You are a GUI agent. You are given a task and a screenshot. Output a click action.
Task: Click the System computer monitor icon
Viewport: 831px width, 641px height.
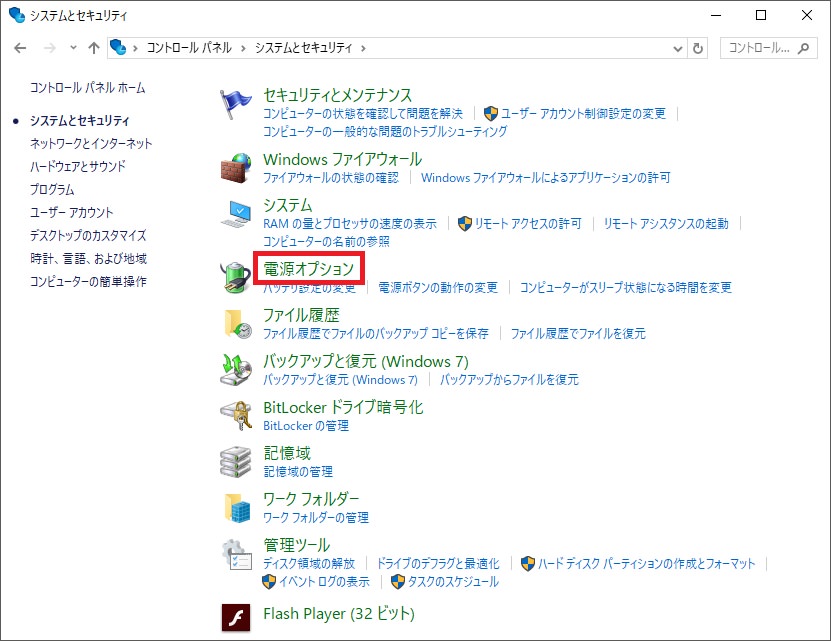pos(236,214)
